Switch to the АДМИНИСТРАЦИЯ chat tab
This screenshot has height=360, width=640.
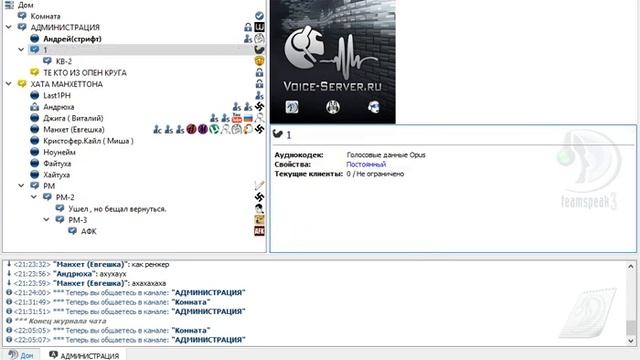click(84, 355)
